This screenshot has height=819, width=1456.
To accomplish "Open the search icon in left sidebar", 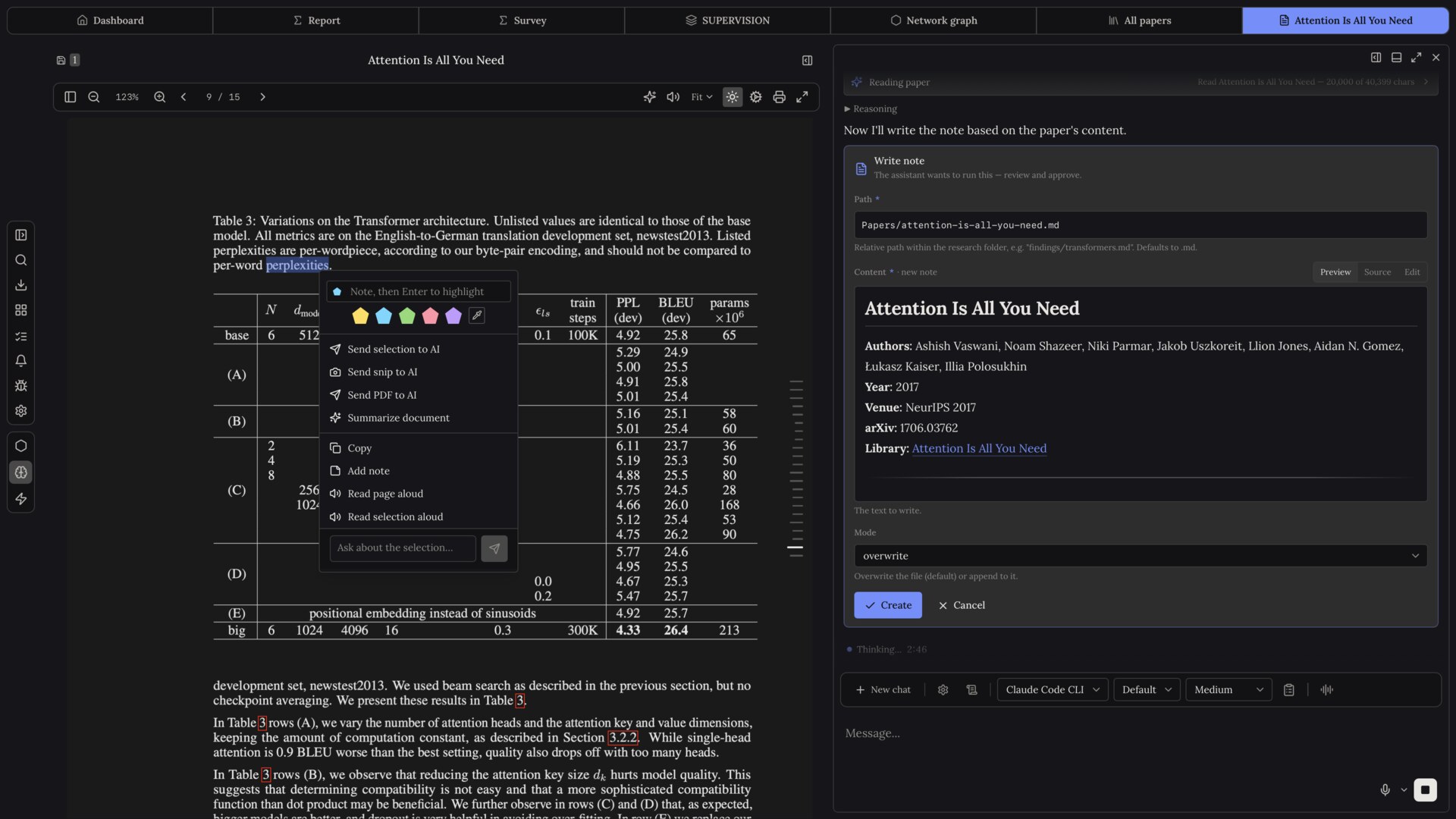I will [21, 260].
